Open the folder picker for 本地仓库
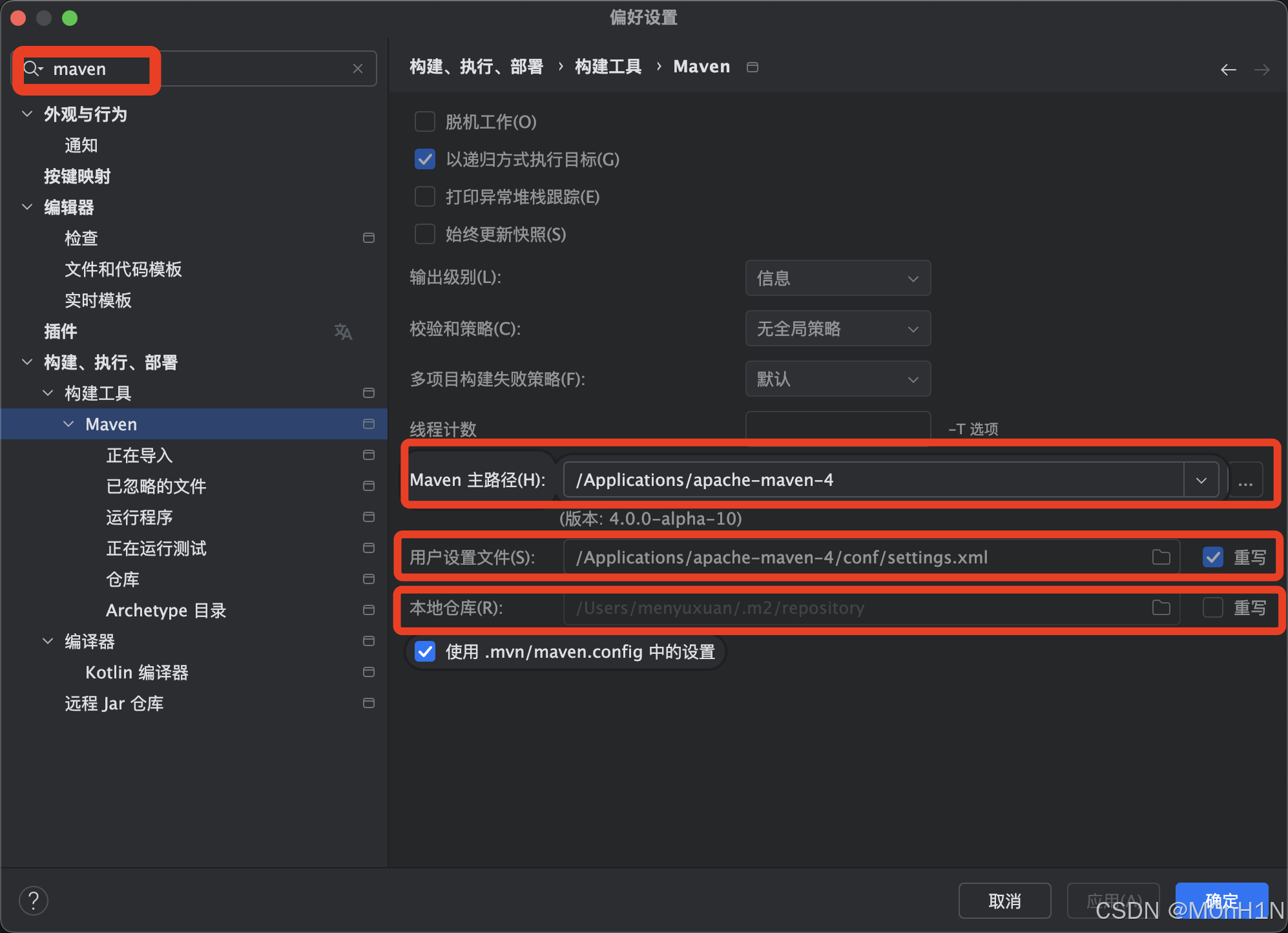Viewport: 1288px width, 933px height. (1161, 607)
